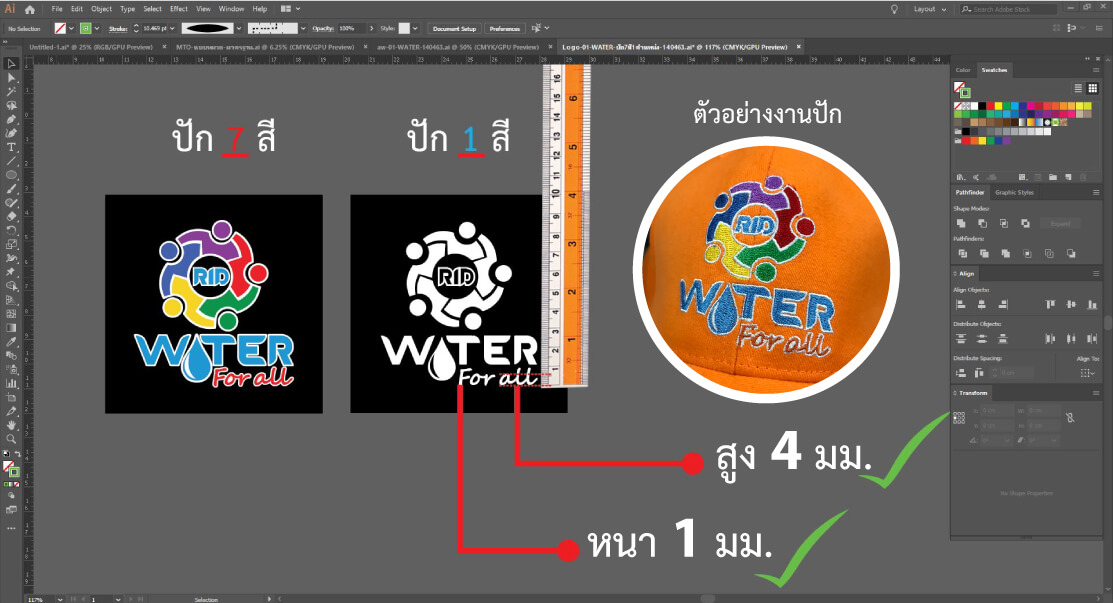Open the graphic Style dropdown
The image size is (1113, 603).
415,28
